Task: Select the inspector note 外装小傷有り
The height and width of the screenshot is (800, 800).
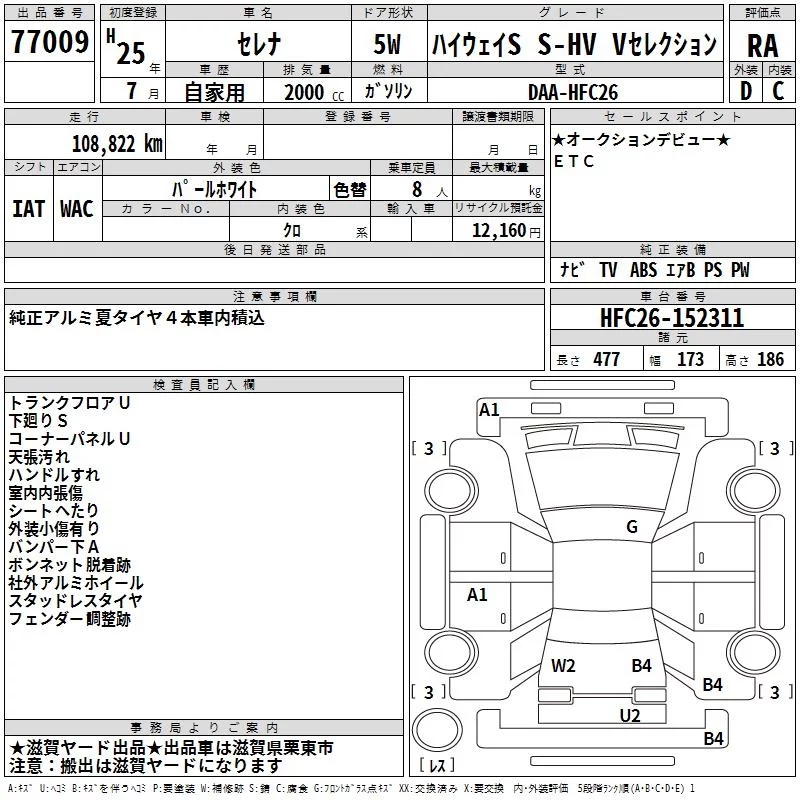Action: [x=54, y=529]
